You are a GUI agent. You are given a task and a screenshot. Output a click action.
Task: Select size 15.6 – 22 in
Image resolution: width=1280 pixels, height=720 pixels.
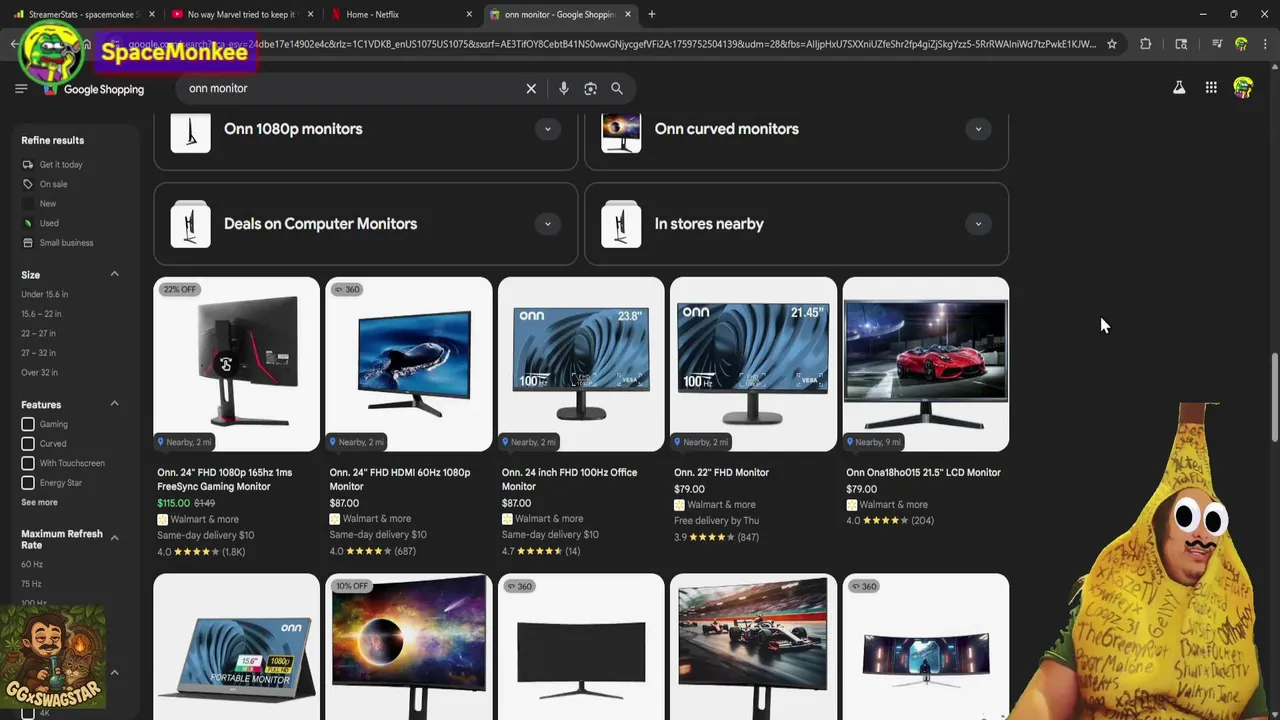[41, 314]
